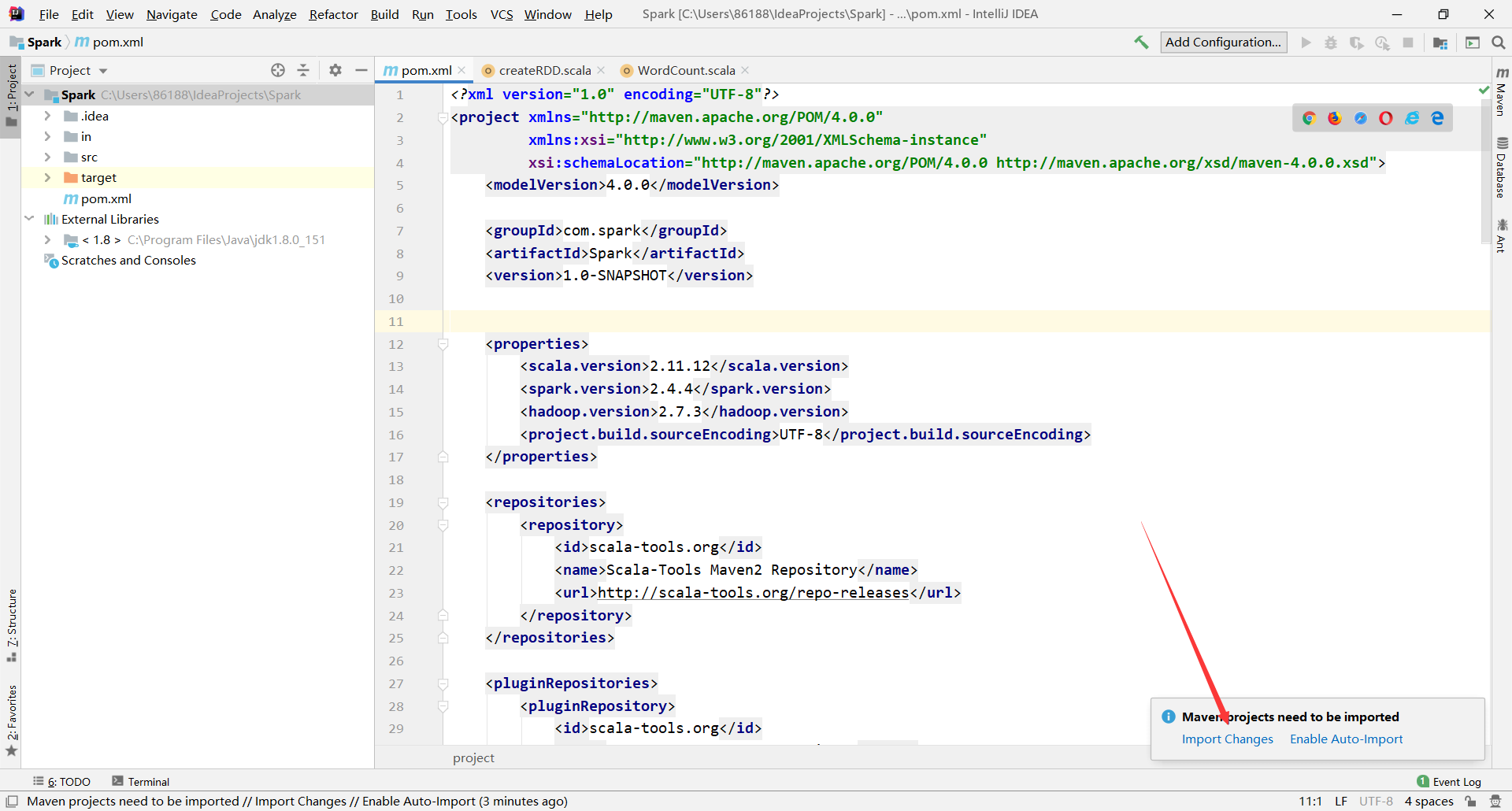Close the createRDD.scala tab
Image resolution: width=1512 pixels, height=811 pixels.
click(x=602, y=70)
